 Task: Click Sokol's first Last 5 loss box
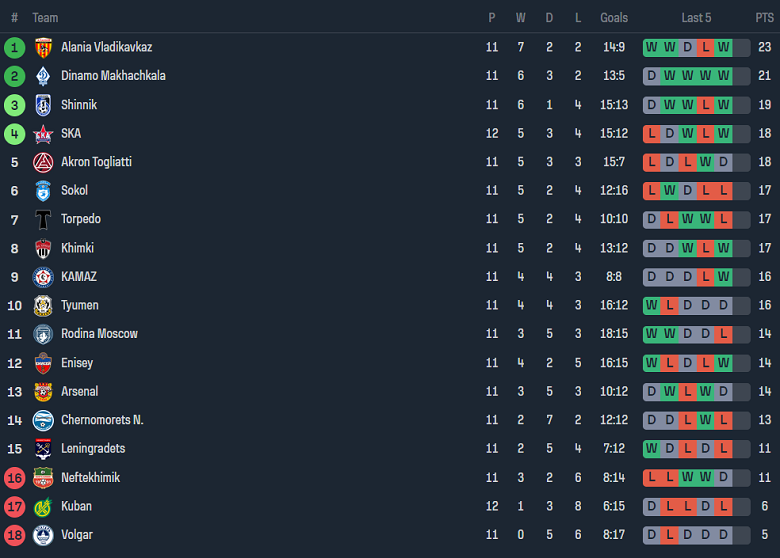pos(652,191)
